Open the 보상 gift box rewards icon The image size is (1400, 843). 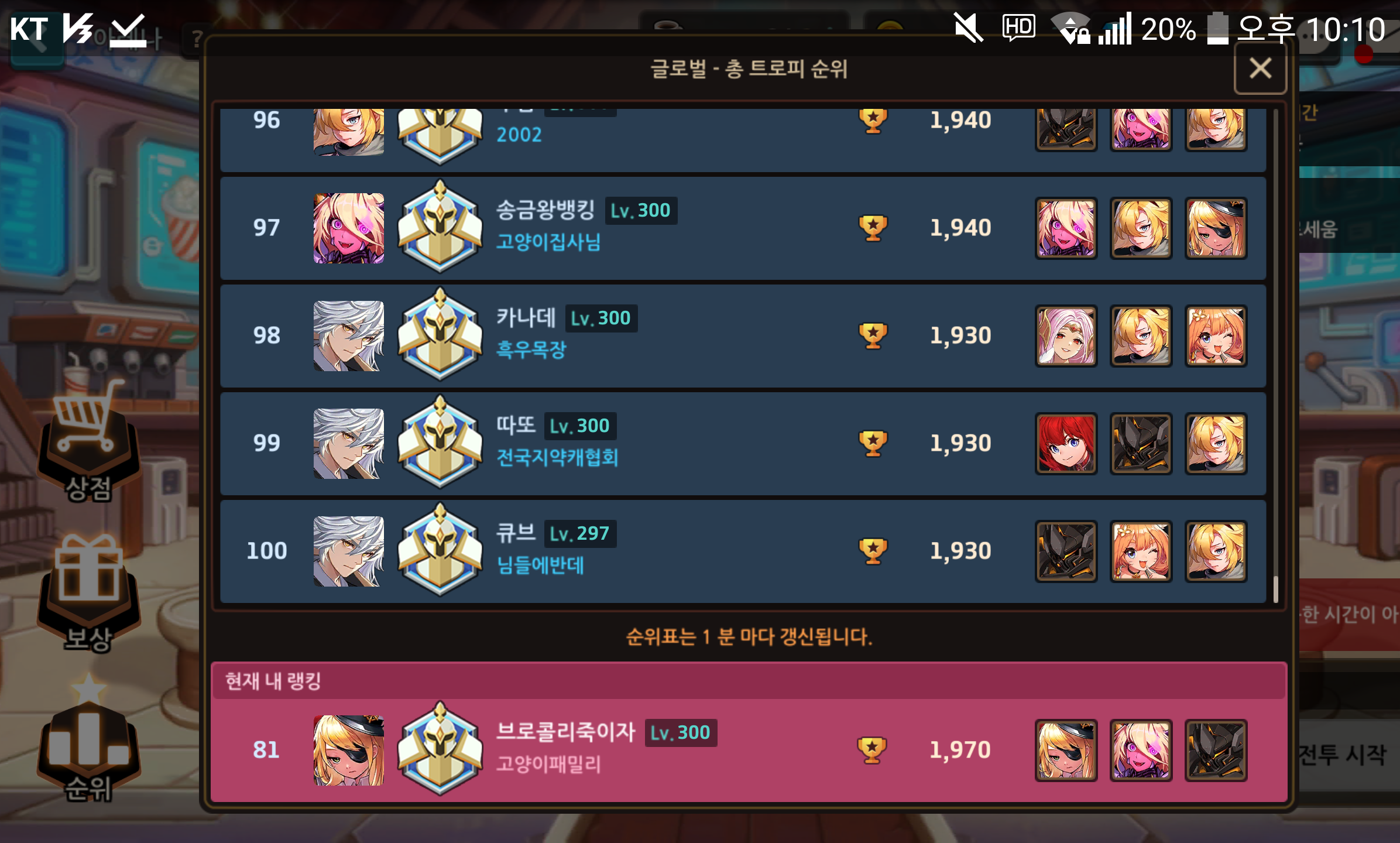click(x=88, y=592)
